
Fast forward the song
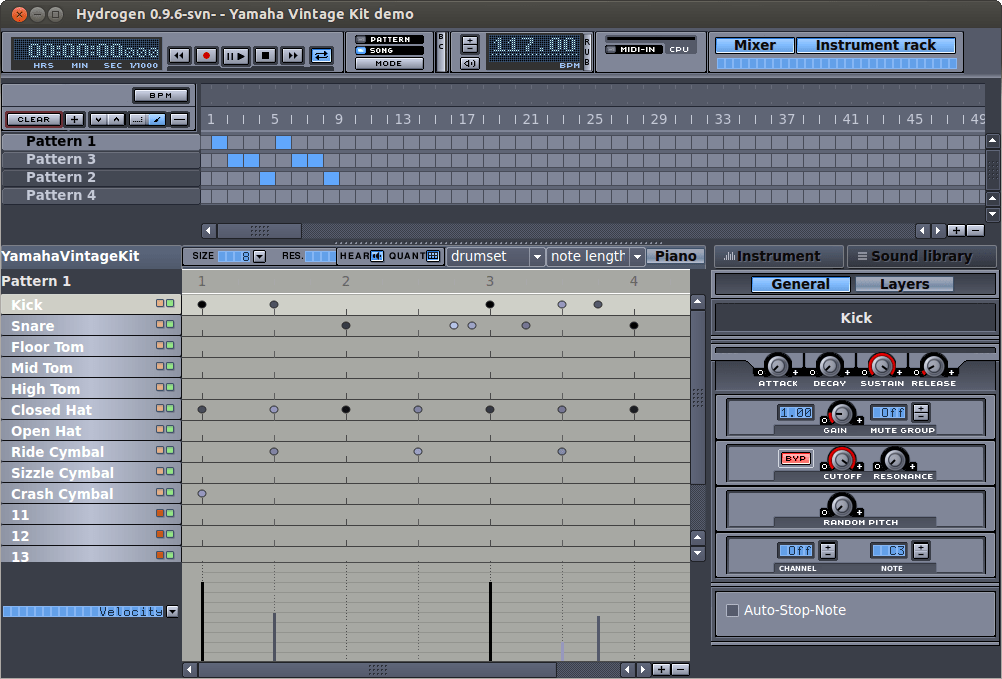coord(293,56)
